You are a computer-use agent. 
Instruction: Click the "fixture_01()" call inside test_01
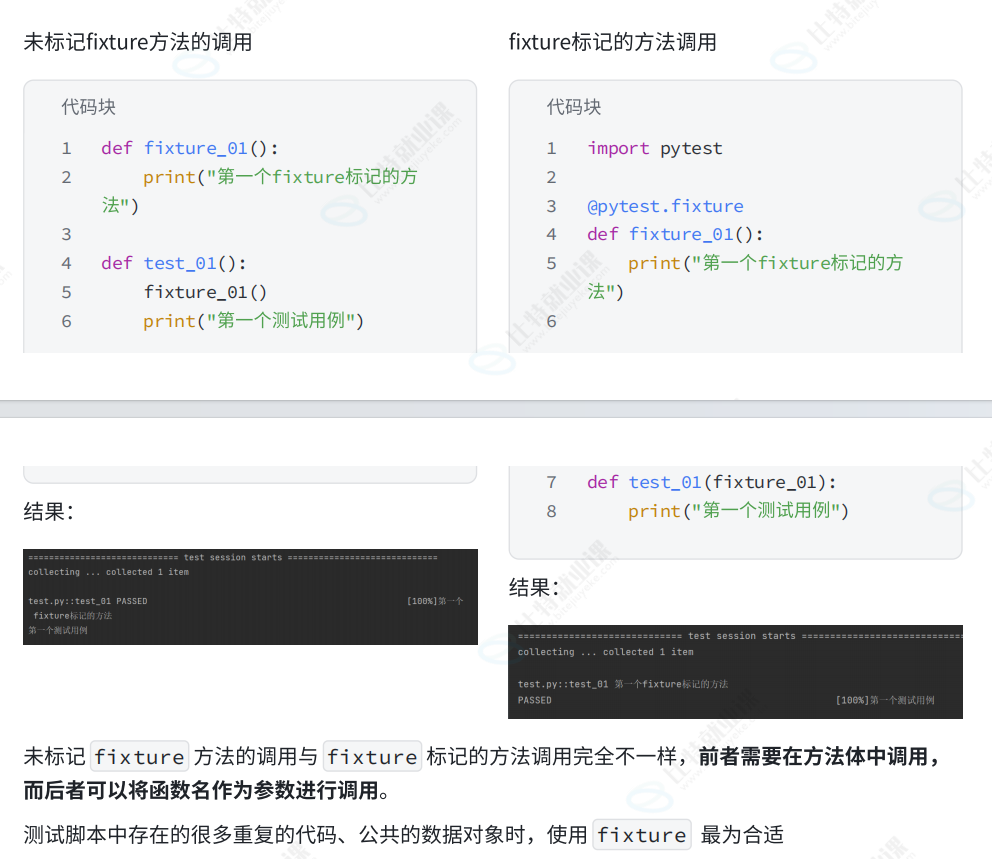click(x=205, y=292)
